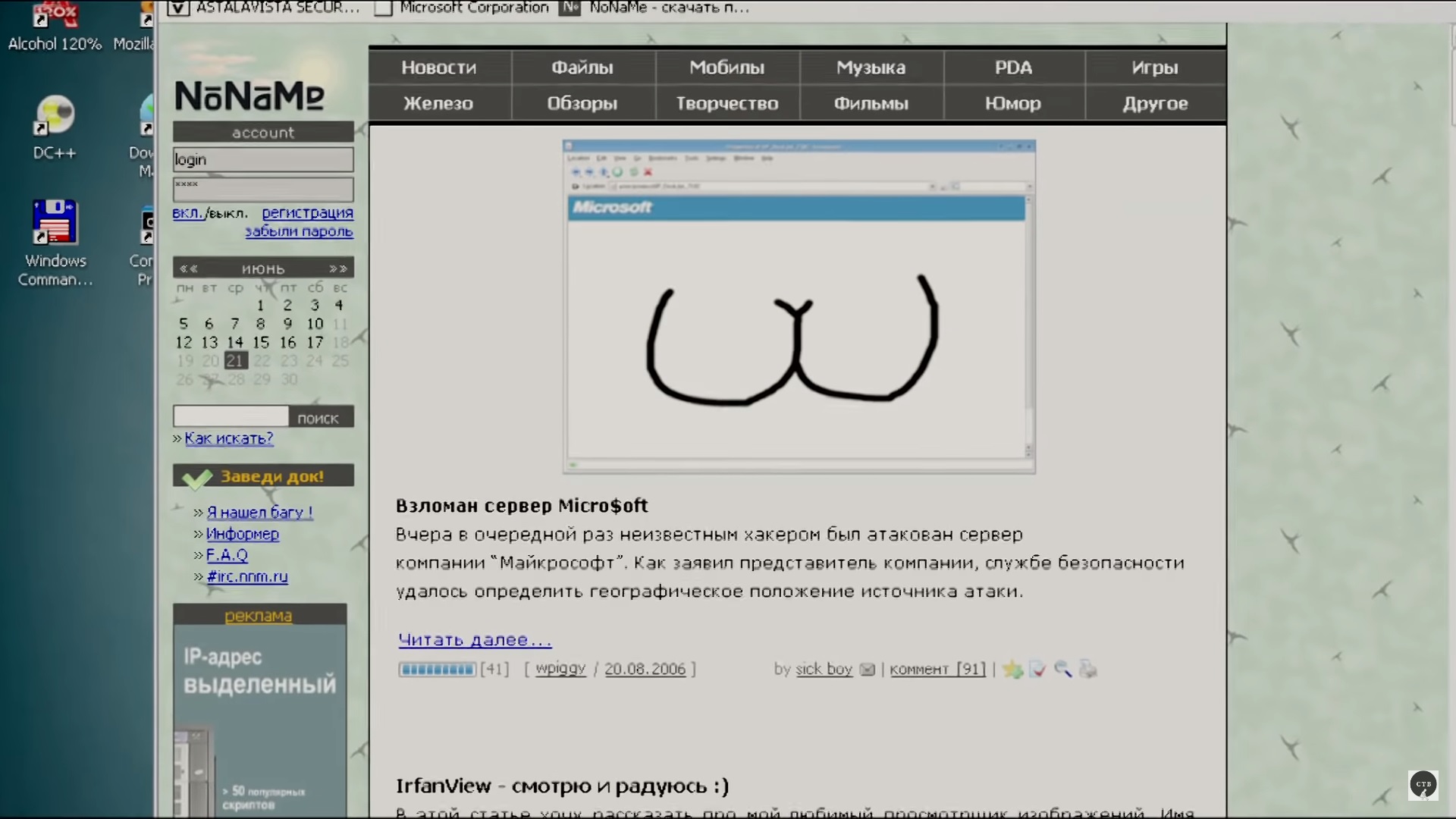Click the blue rating bar next to [41]

(x=437, y=670)
